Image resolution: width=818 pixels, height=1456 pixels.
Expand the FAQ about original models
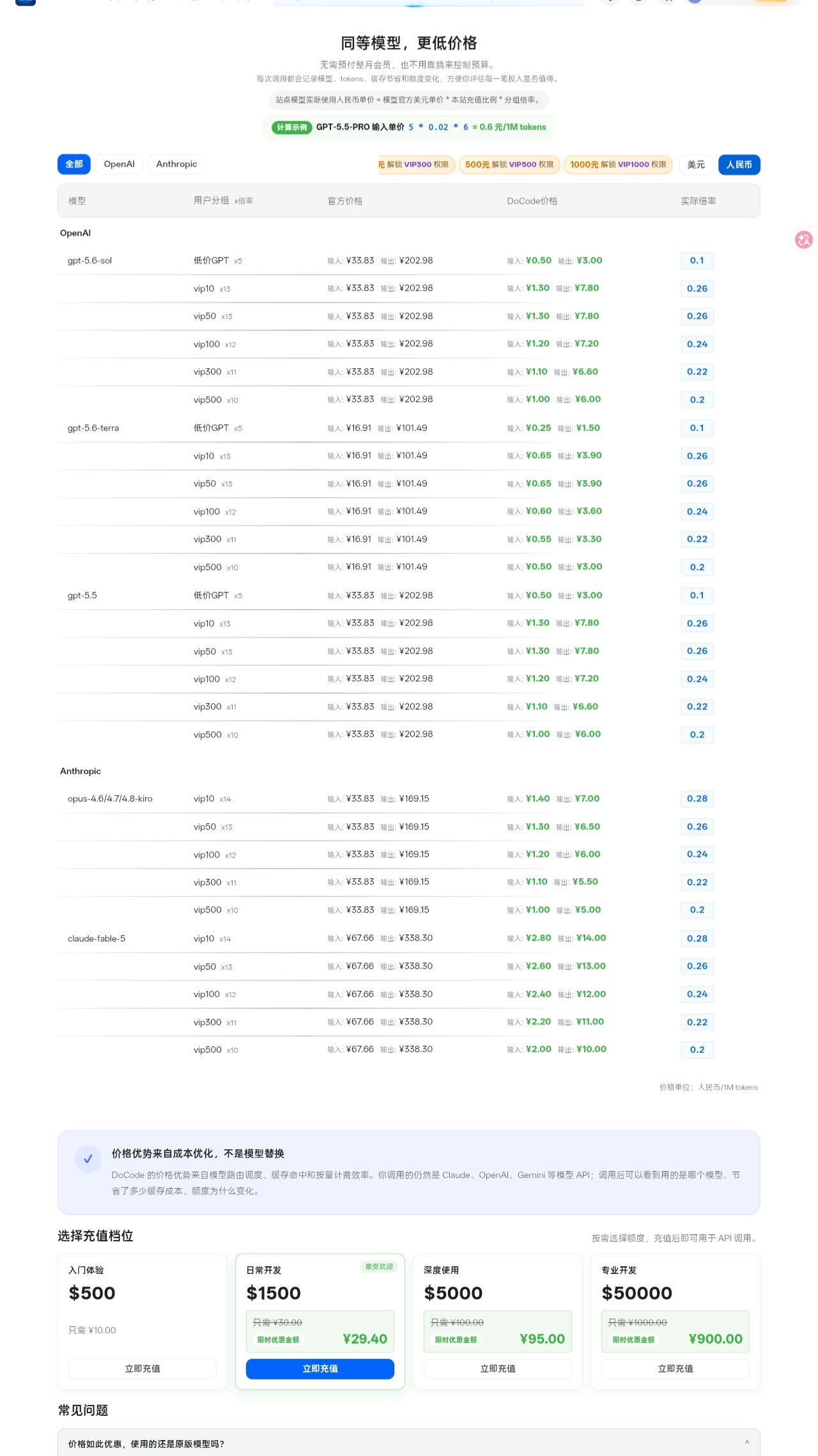[409, 1443]
